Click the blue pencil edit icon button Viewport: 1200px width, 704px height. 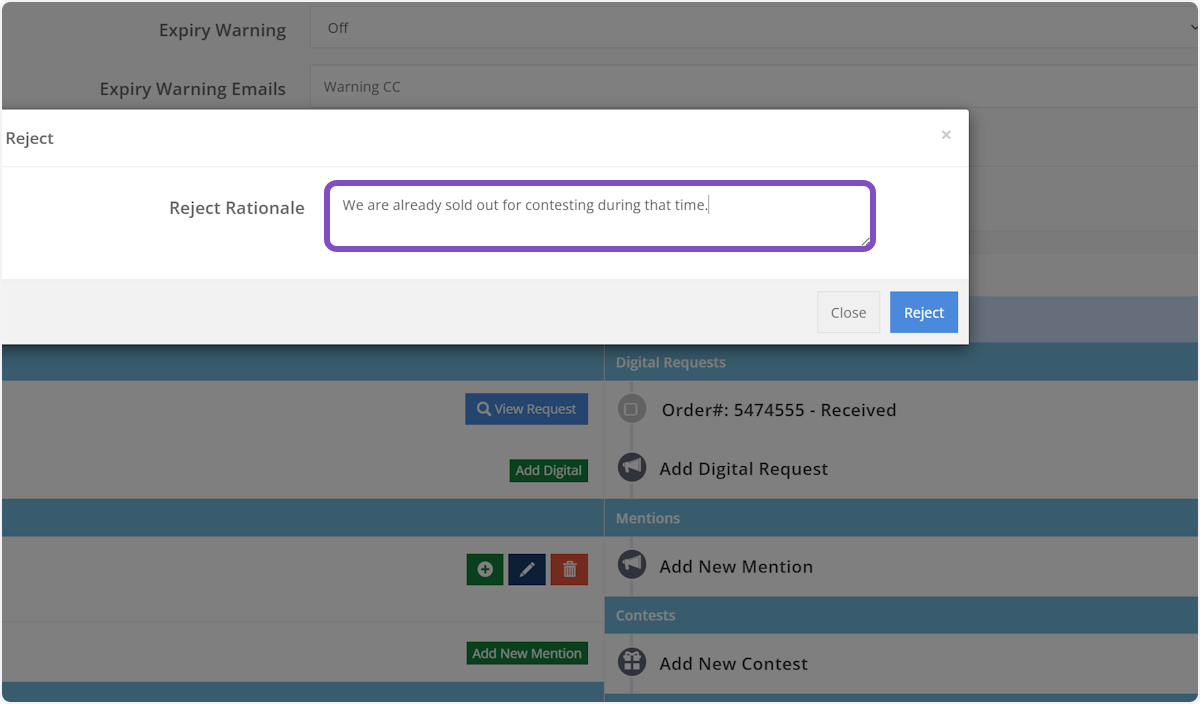click(527, 569)
